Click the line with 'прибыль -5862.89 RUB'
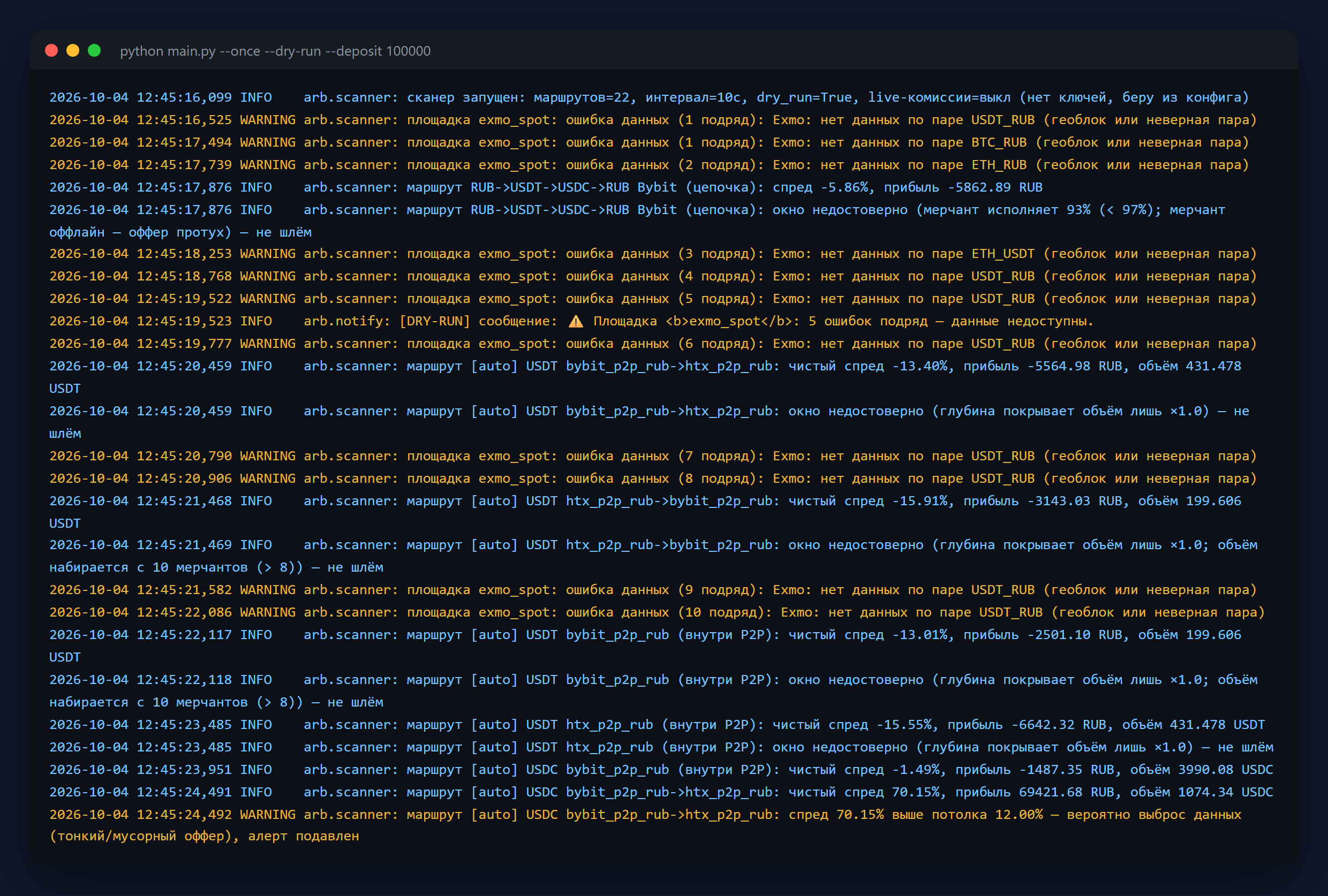1328x896 pixels. point(546,187)
